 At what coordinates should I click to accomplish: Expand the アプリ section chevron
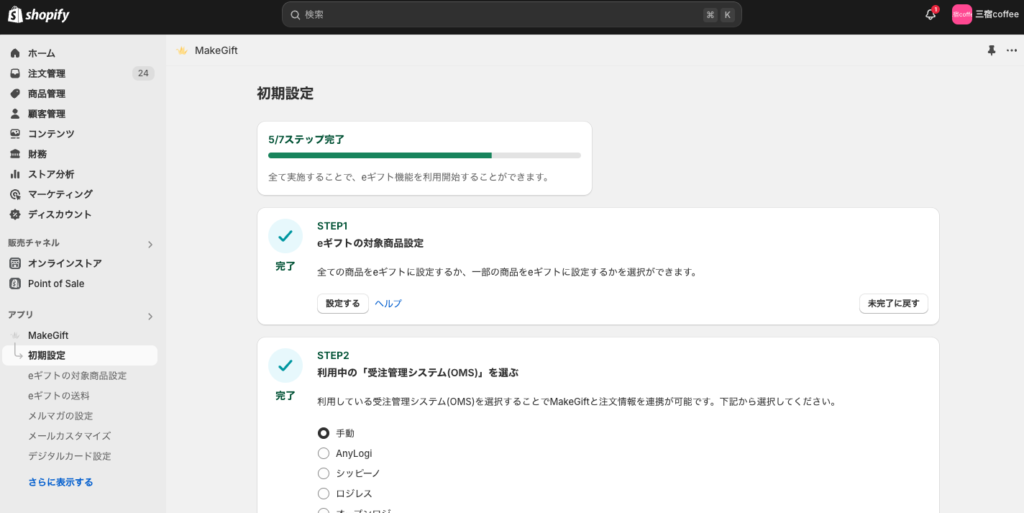[150, 316]
